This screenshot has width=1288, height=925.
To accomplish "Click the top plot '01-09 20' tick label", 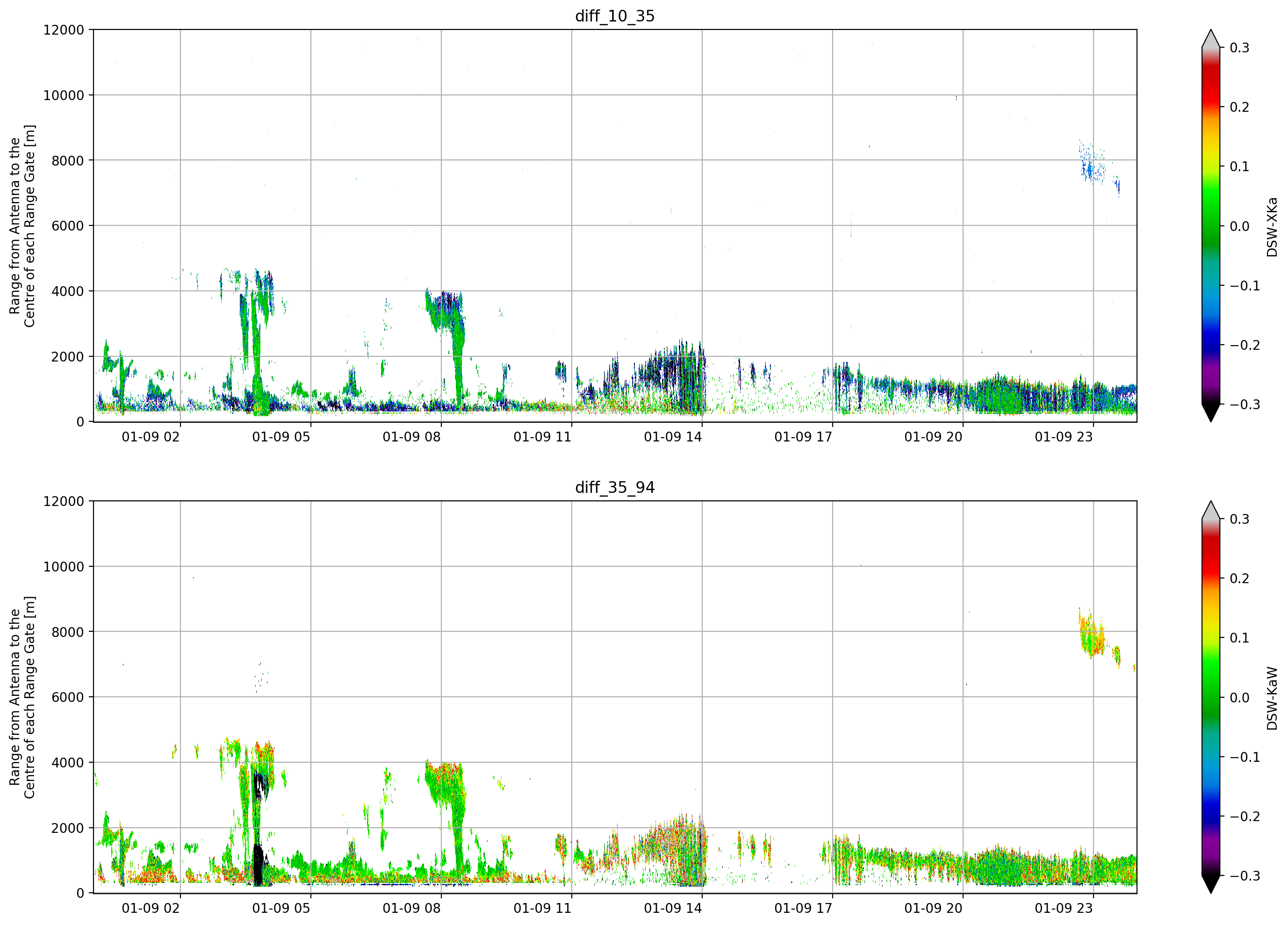I will coord(933,437).
